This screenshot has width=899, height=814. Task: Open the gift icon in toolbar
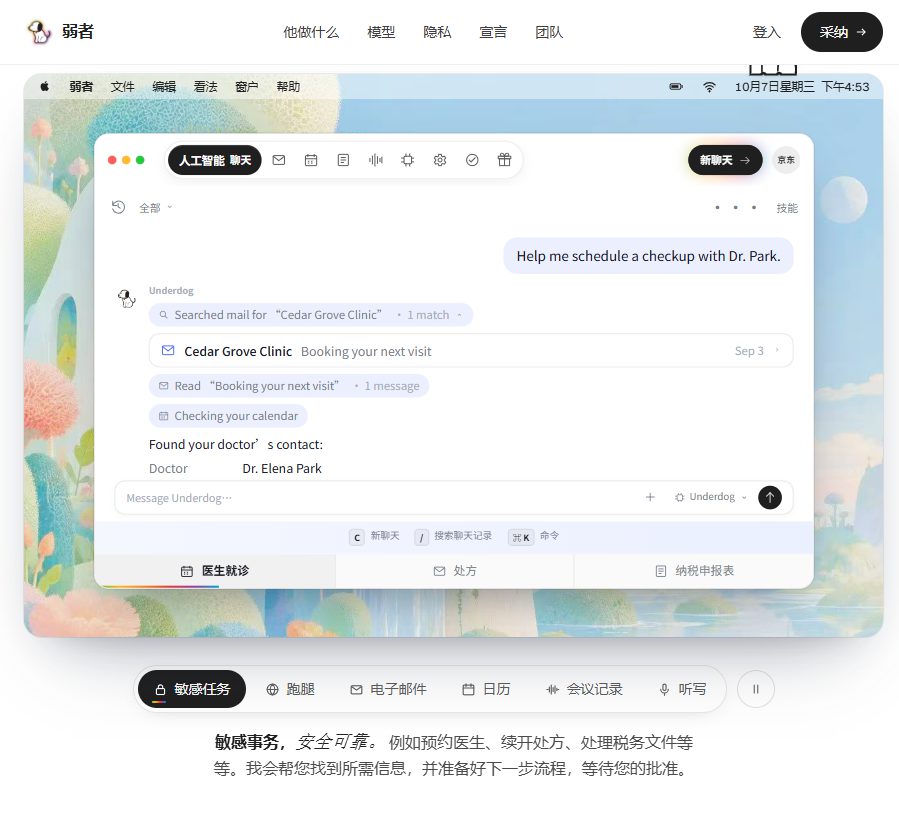pos(504,160)
